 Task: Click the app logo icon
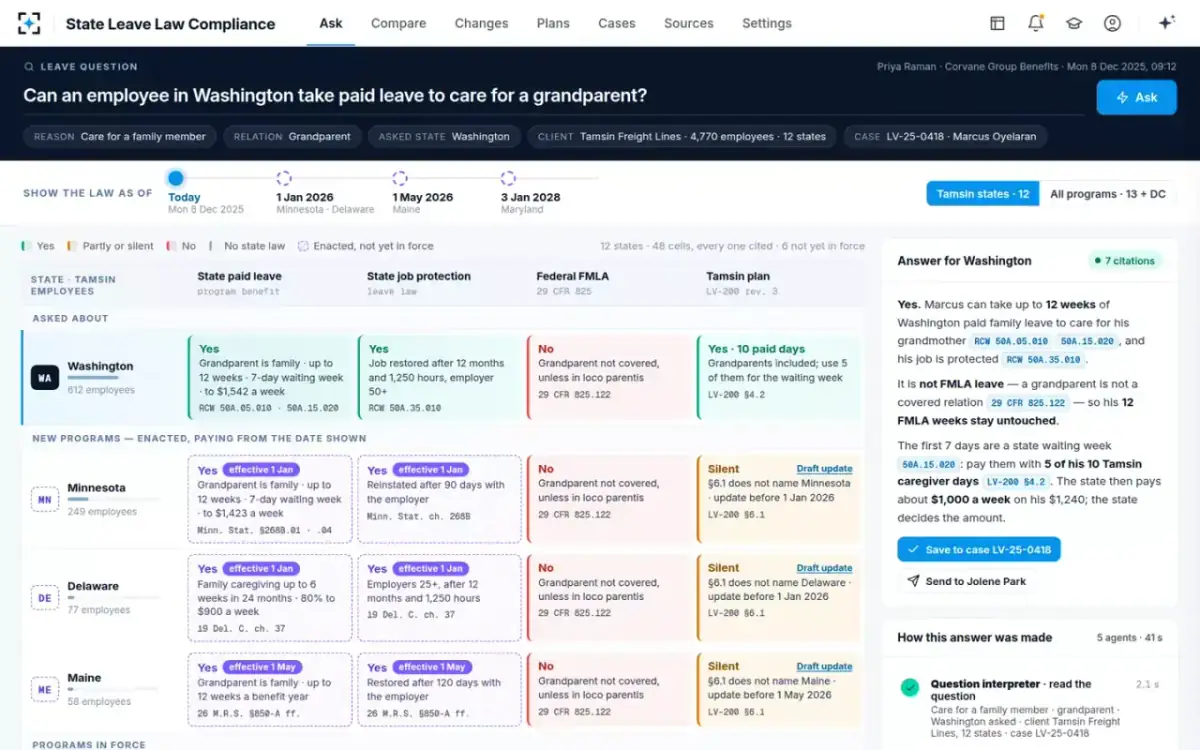coord(30,23)
